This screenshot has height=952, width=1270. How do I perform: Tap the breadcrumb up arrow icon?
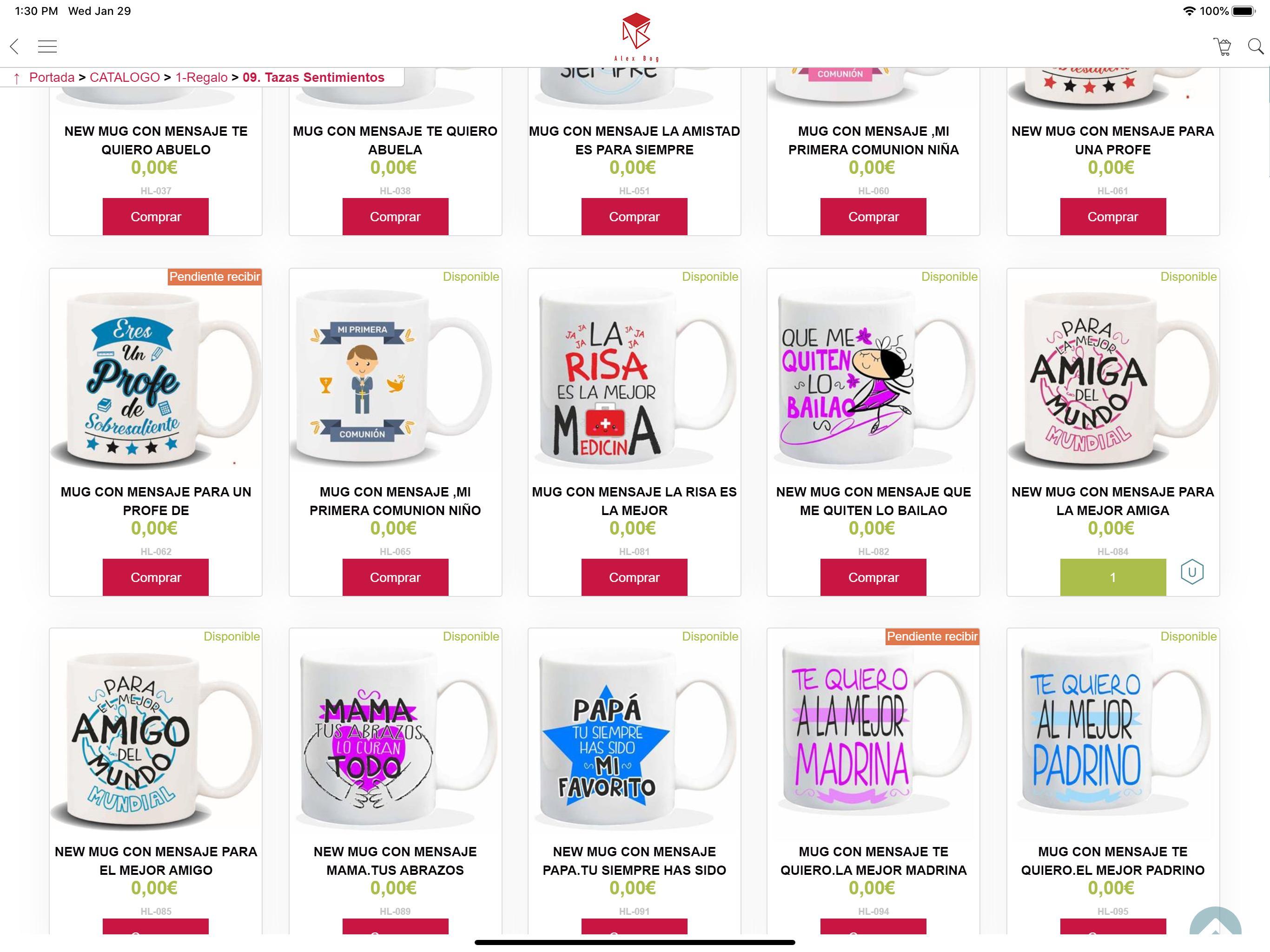(x=17, y=78)
